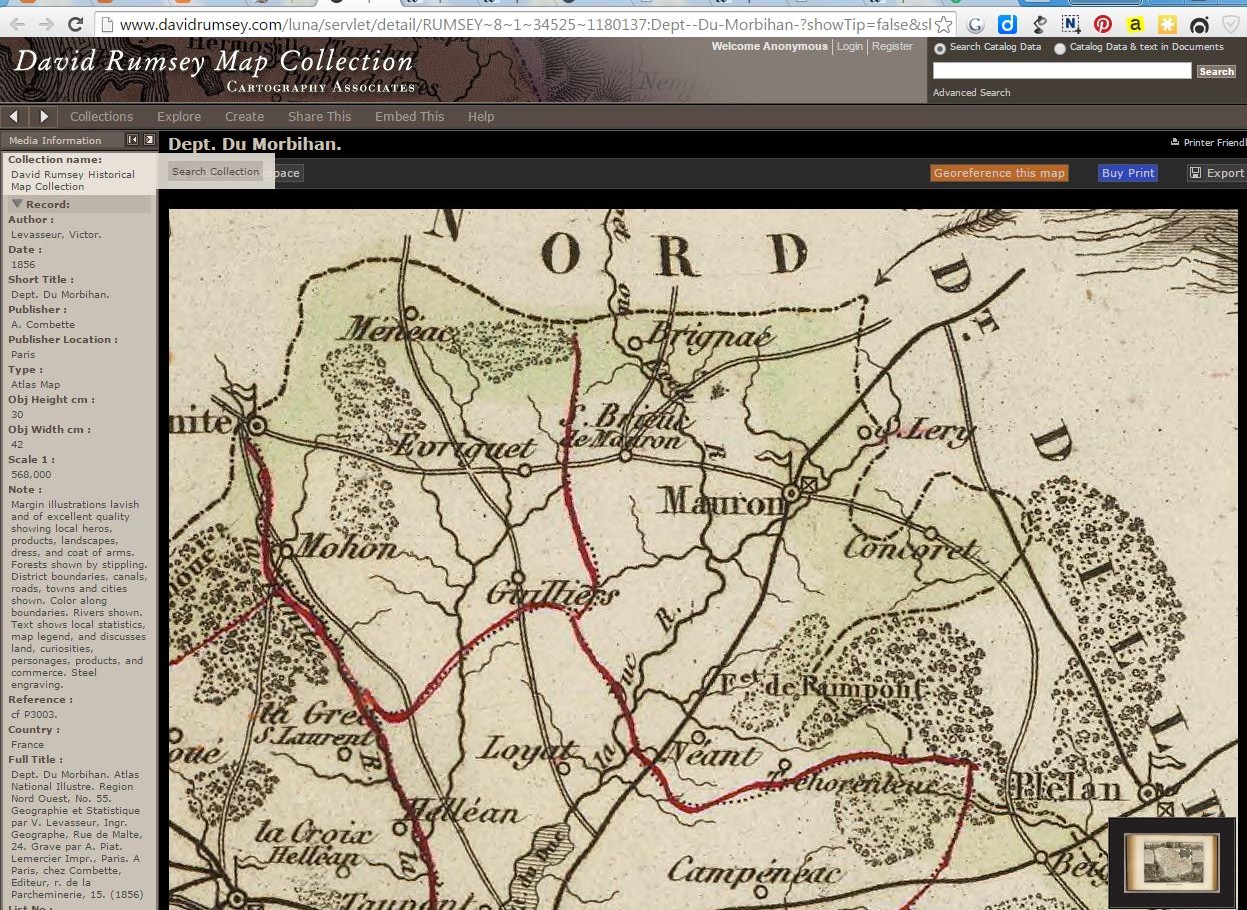Open the Share This menu
This screenshot has height=910, width=1247.
(319, 116)
